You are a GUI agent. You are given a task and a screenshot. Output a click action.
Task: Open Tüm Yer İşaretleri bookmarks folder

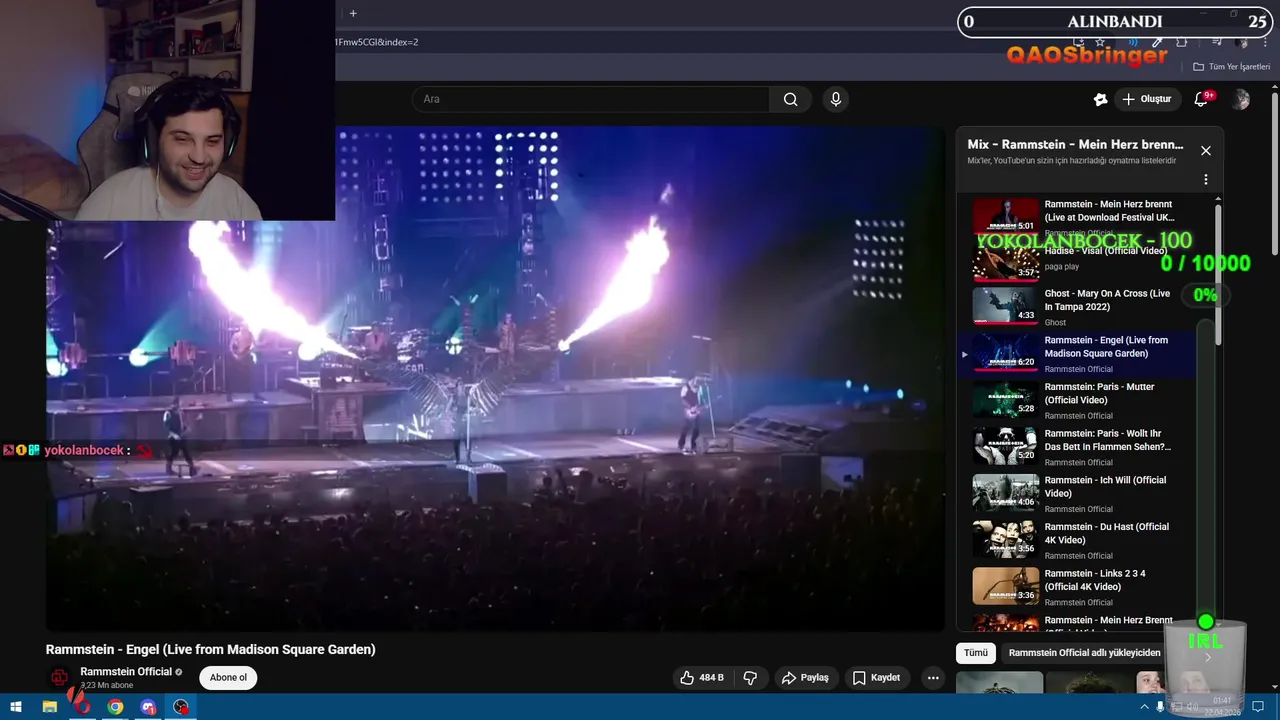pos(1231,67)
